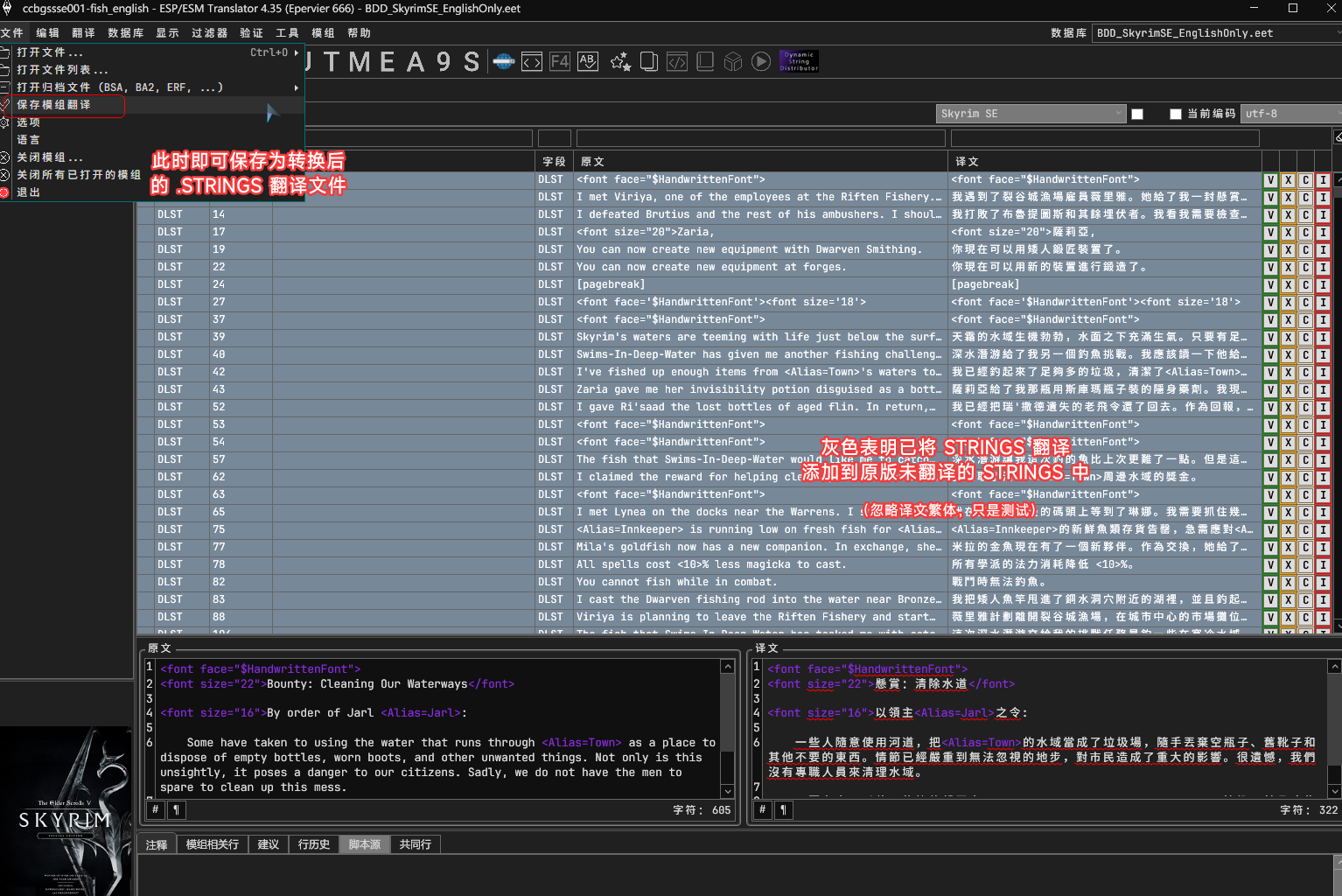
Task: Choose 语言 from the file menu
Action: 152,140
